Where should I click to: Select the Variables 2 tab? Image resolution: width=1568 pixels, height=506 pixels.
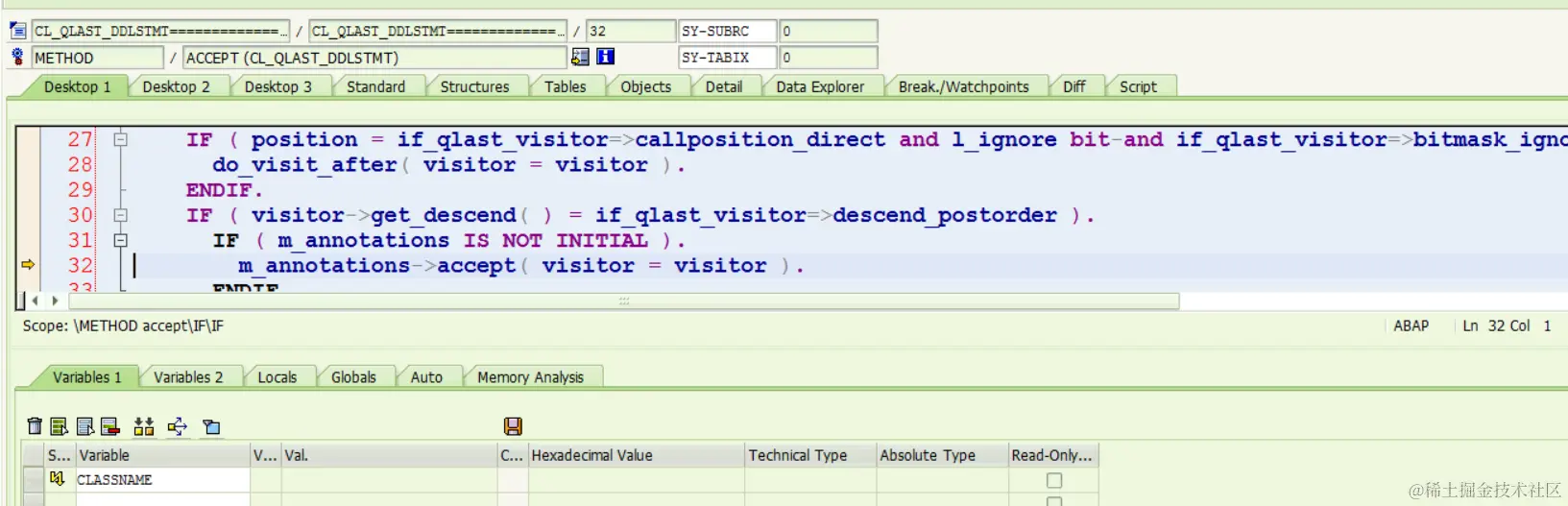188,377
